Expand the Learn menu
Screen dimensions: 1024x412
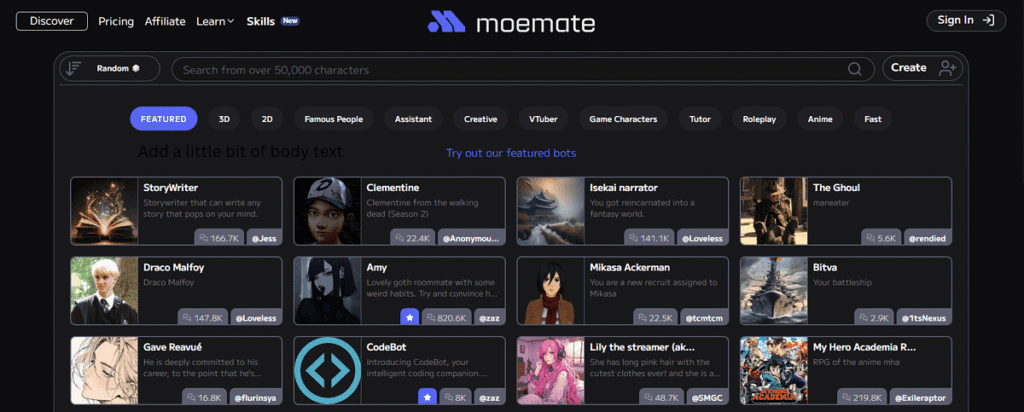(215, 22)
